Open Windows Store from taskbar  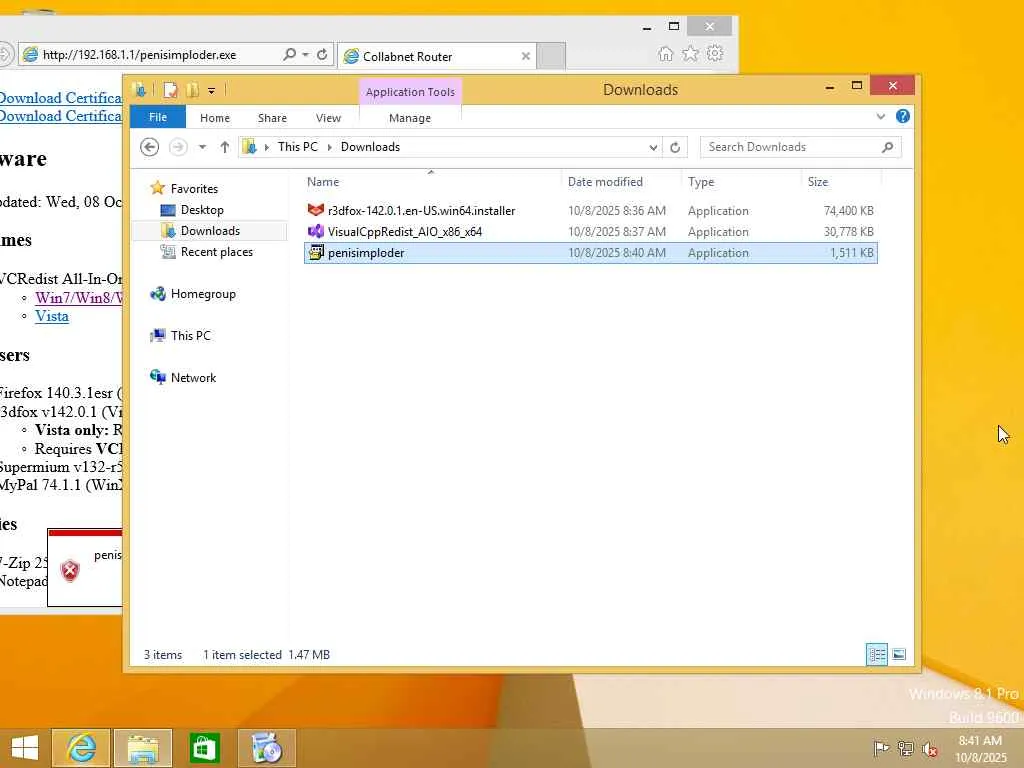point(204,748)
